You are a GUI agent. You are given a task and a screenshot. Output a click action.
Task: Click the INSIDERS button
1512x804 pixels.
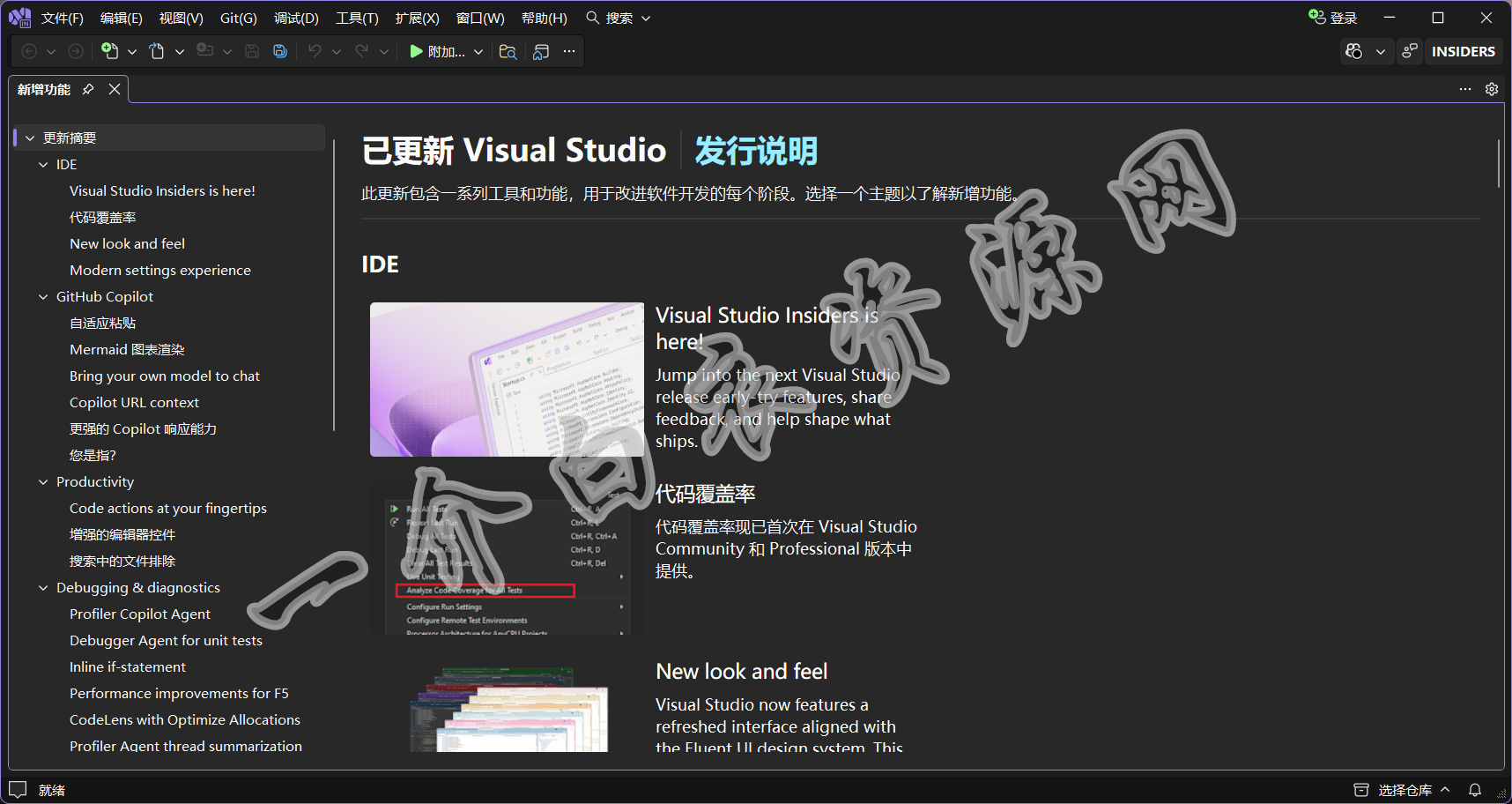tap(1463, 51)
